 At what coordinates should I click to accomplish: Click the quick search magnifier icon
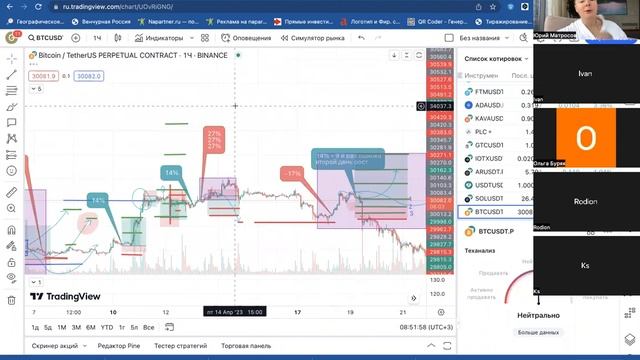524,38
